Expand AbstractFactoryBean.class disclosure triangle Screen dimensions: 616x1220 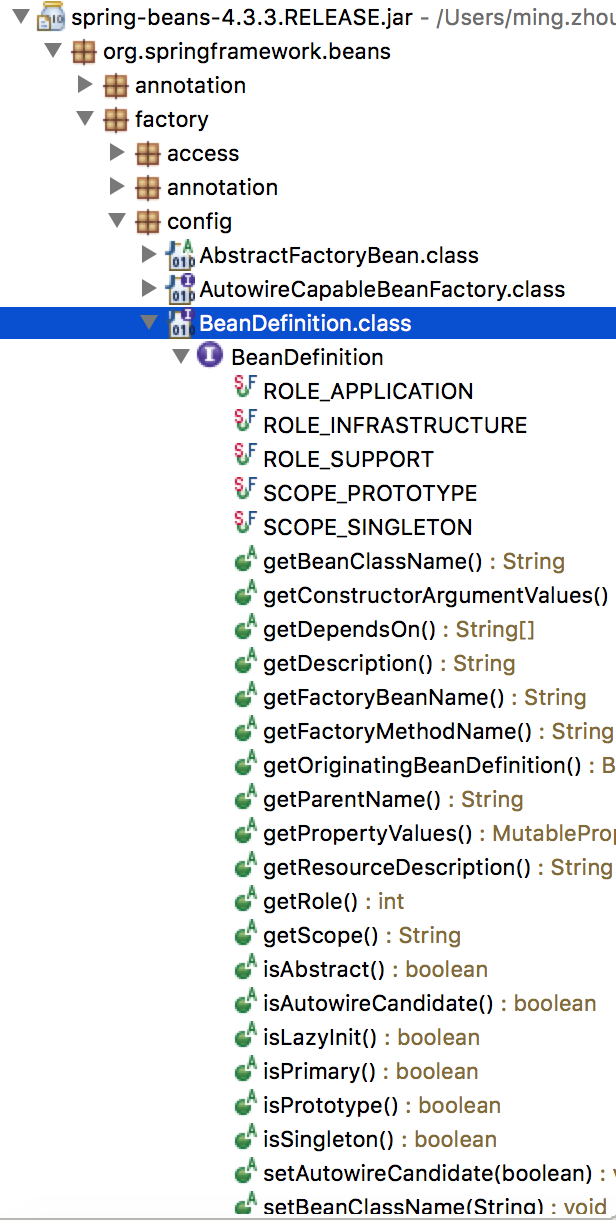149,255
